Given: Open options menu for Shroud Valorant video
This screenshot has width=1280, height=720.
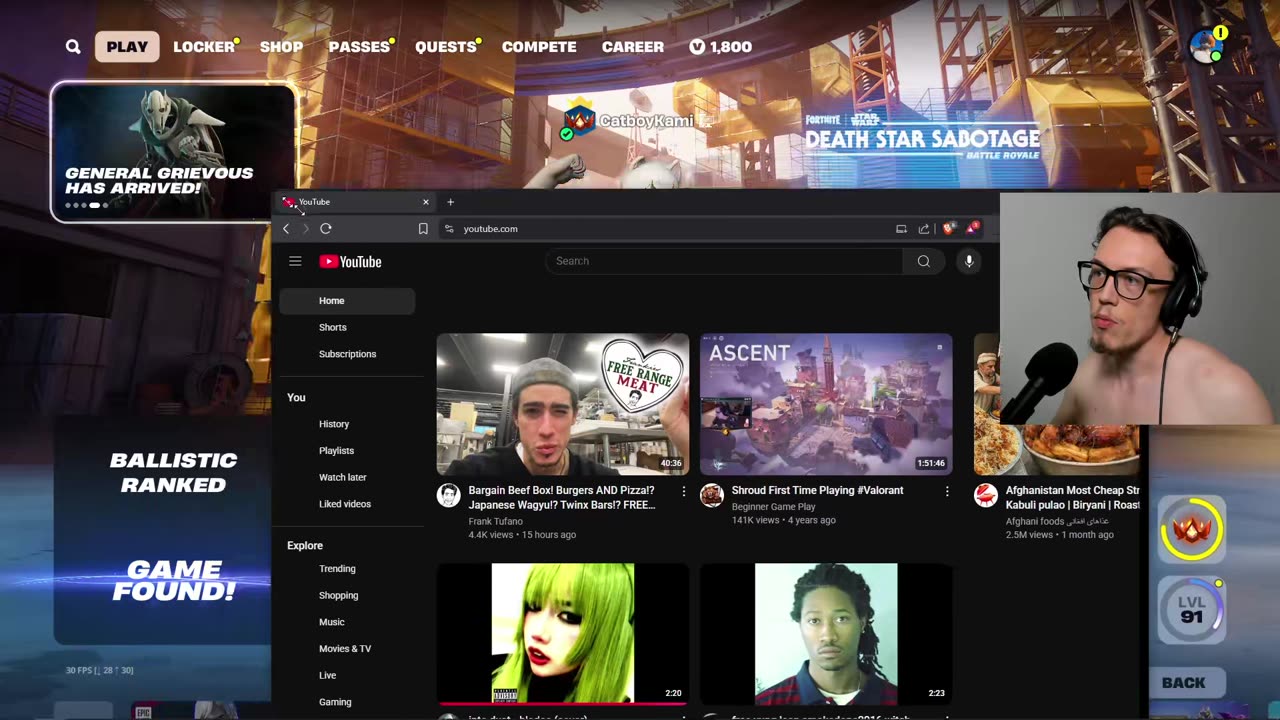Looking at the screenshot, I should pyautogui.click(x=947, y=491).
